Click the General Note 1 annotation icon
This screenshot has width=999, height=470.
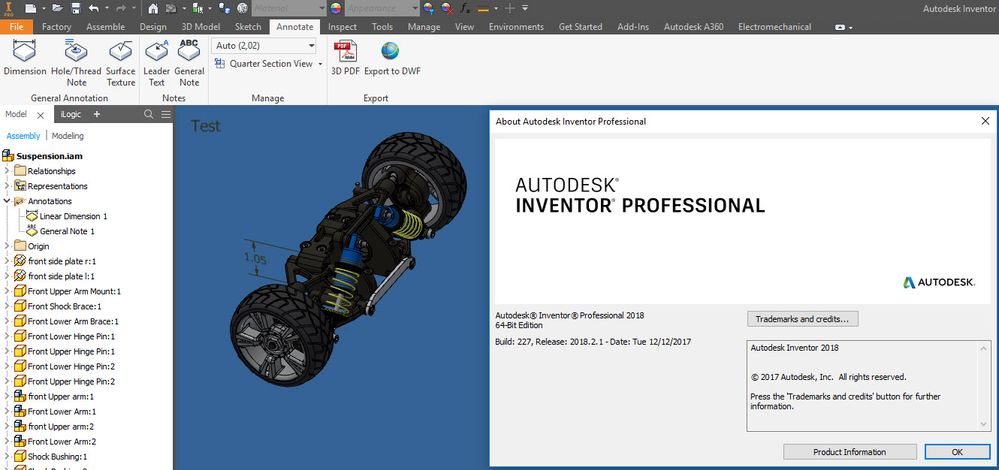(31, 231)
